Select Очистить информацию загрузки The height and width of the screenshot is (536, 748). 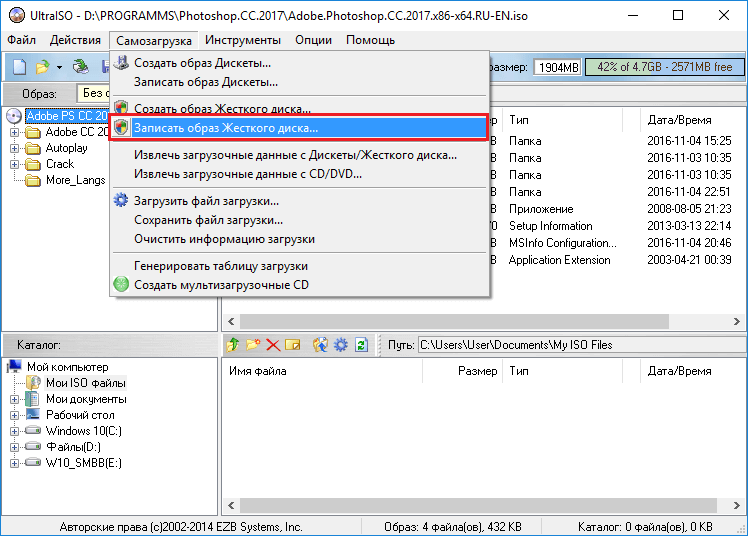tap(299, 239)
